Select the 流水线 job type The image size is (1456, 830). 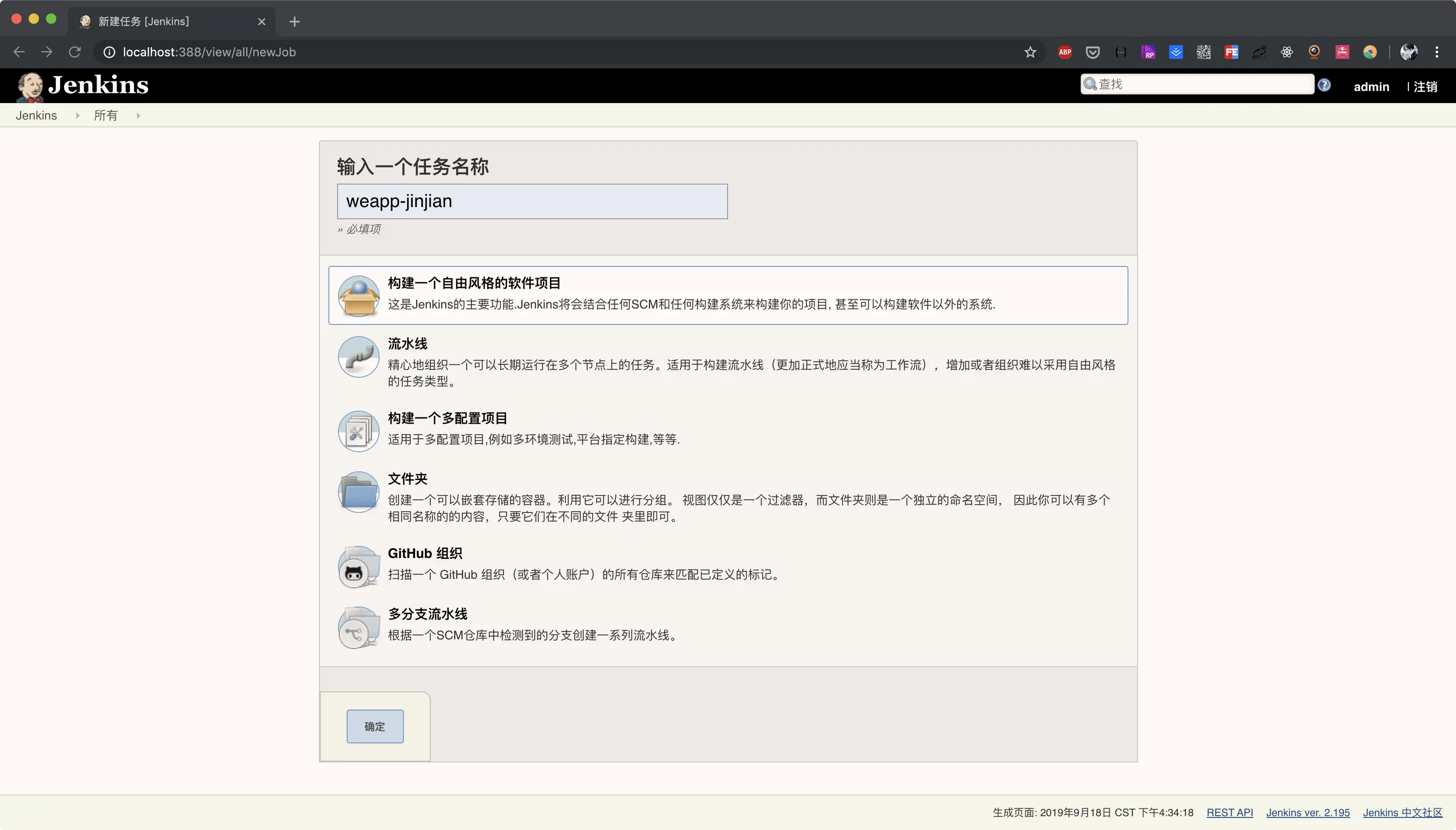728,363
